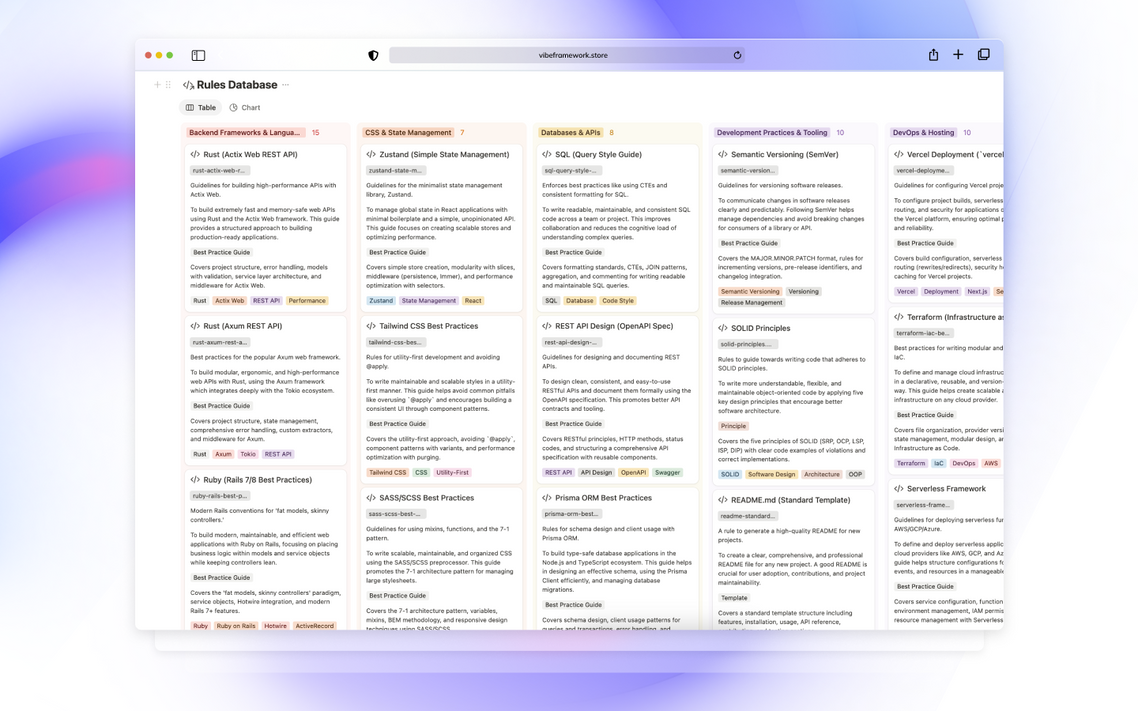
Task: Select the Development Practices & Tooling group header
Action: pos(772,133)
